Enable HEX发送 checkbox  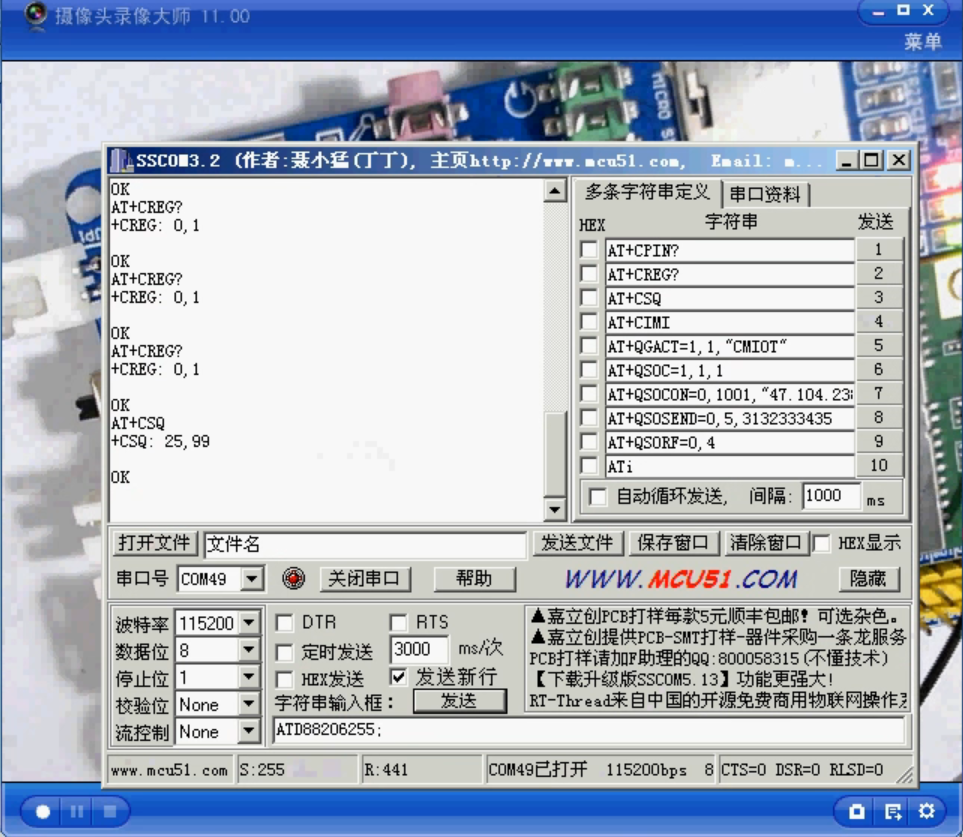(x=284, y=679)
